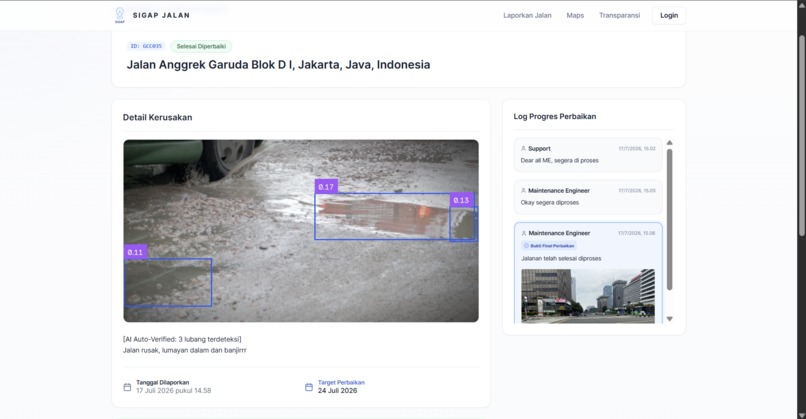This screenshot has width=806, height=419.
Task: Open the Transparansi menu item
Action: (619, 15)
